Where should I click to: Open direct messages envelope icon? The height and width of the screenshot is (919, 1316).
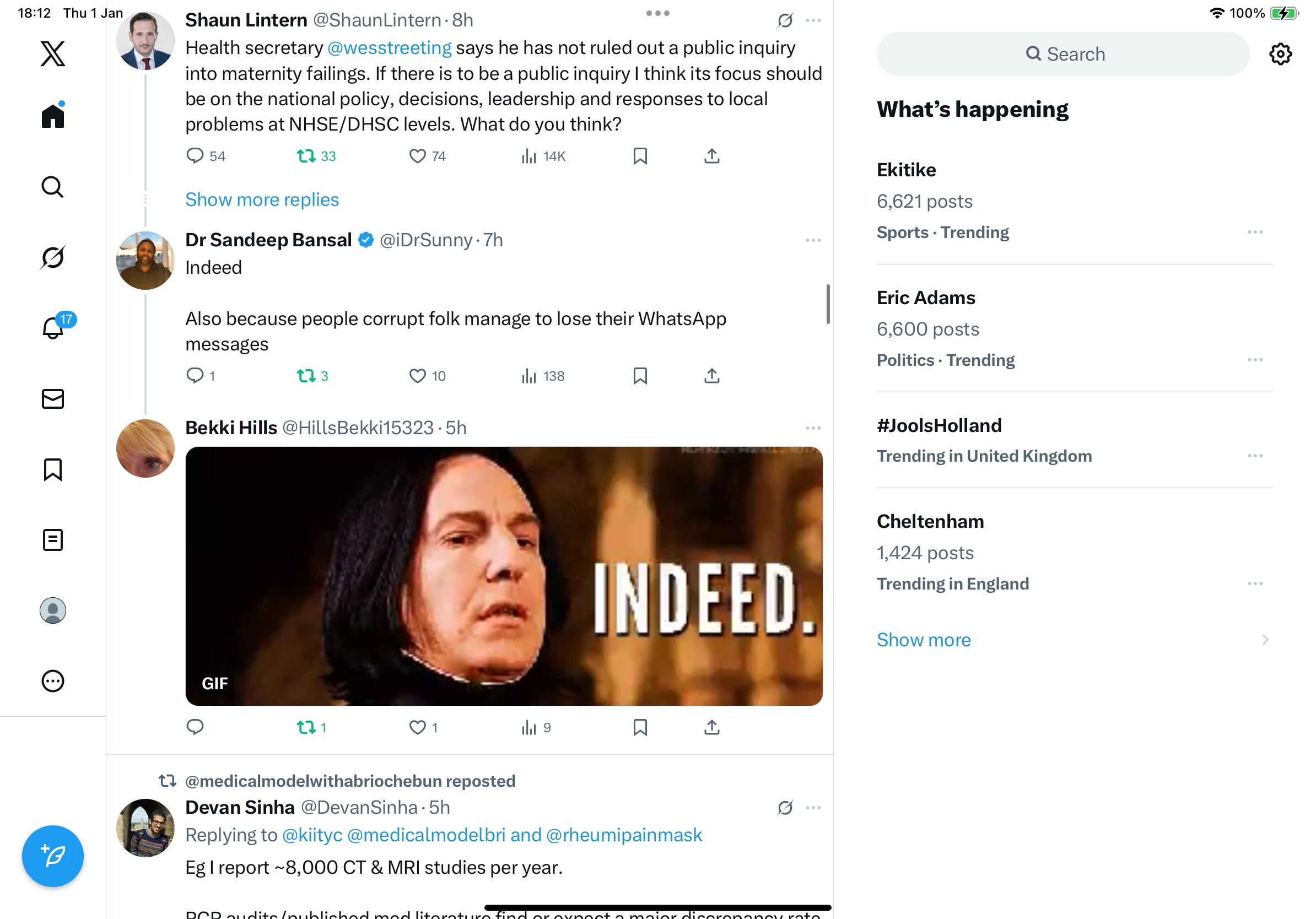tap(53, 399)
